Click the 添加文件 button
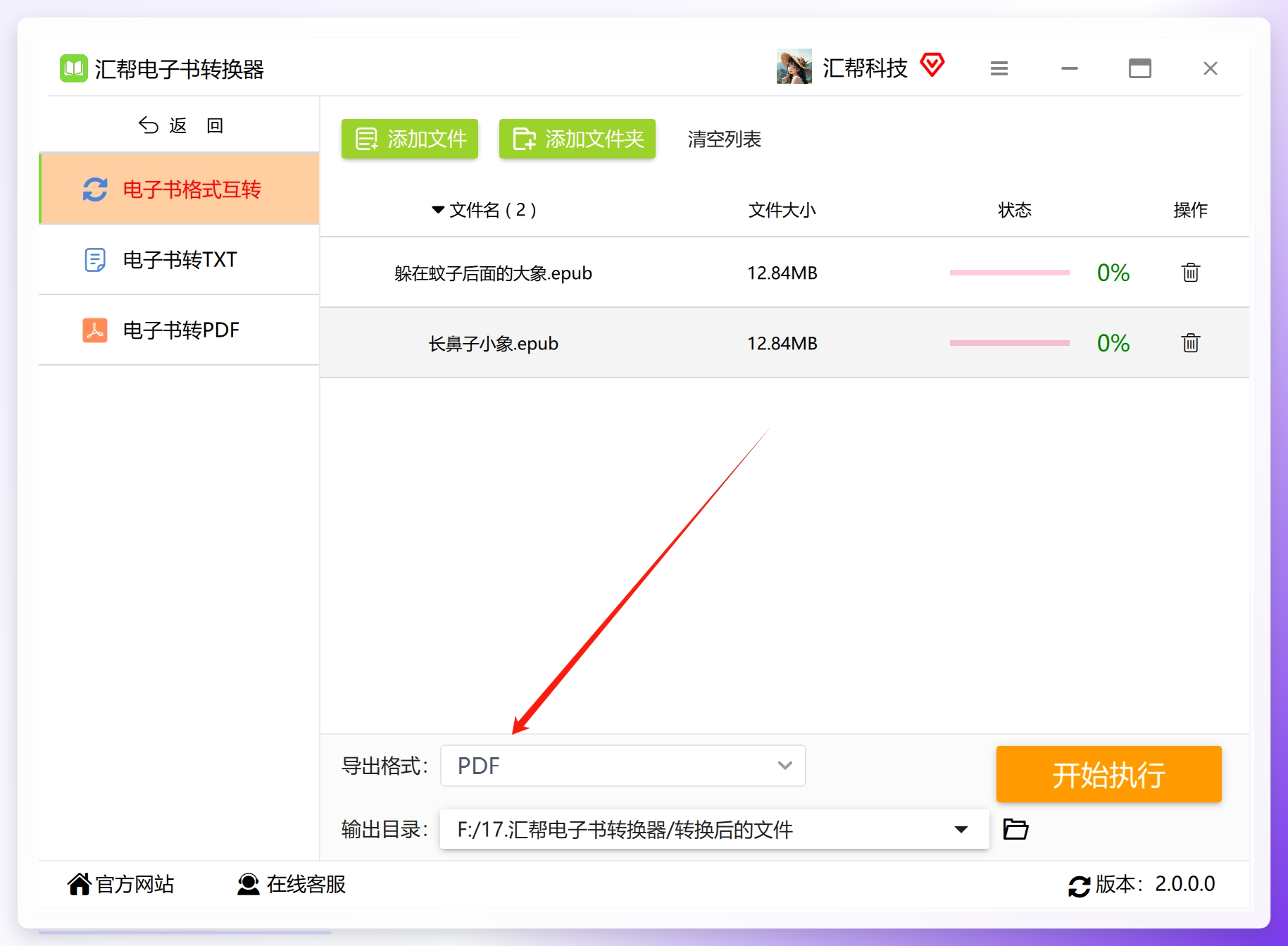This screenshot has width=1288, height=946. (x=410, y=139)
